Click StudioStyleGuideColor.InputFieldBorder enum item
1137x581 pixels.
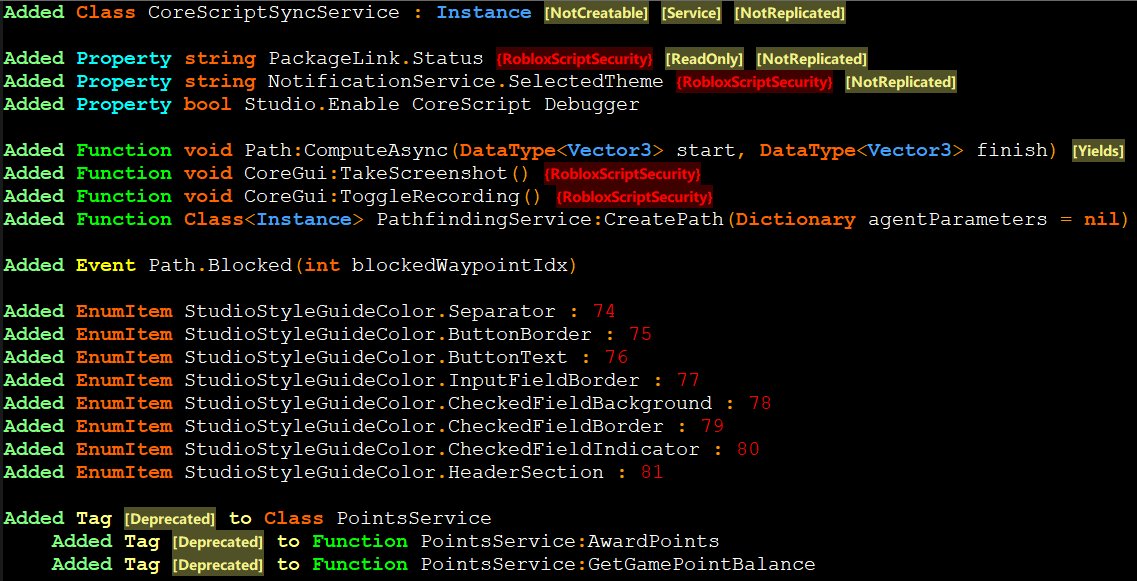click(412, 381)
